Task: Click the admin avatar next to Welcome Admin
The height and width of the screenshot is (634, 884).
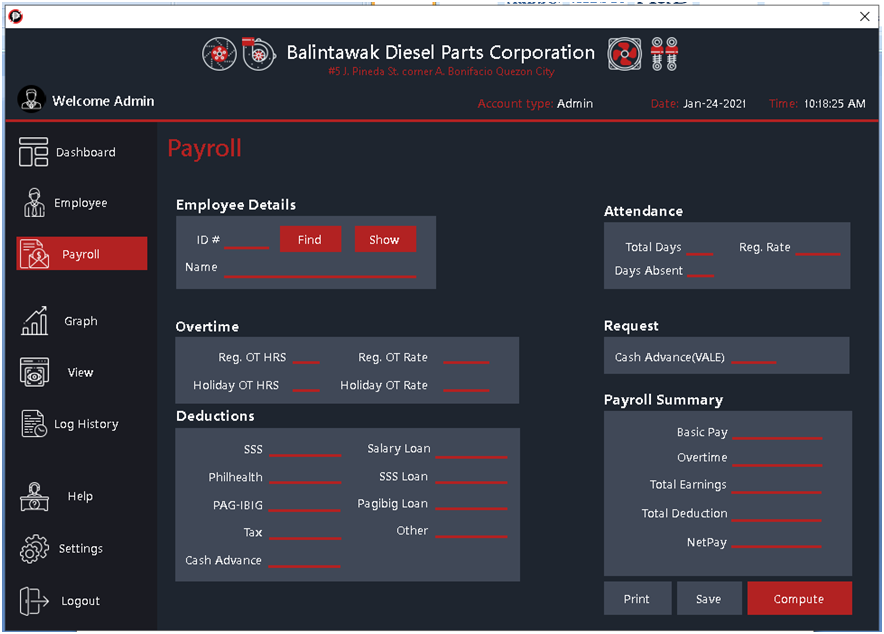Action: tap(31, 100)
